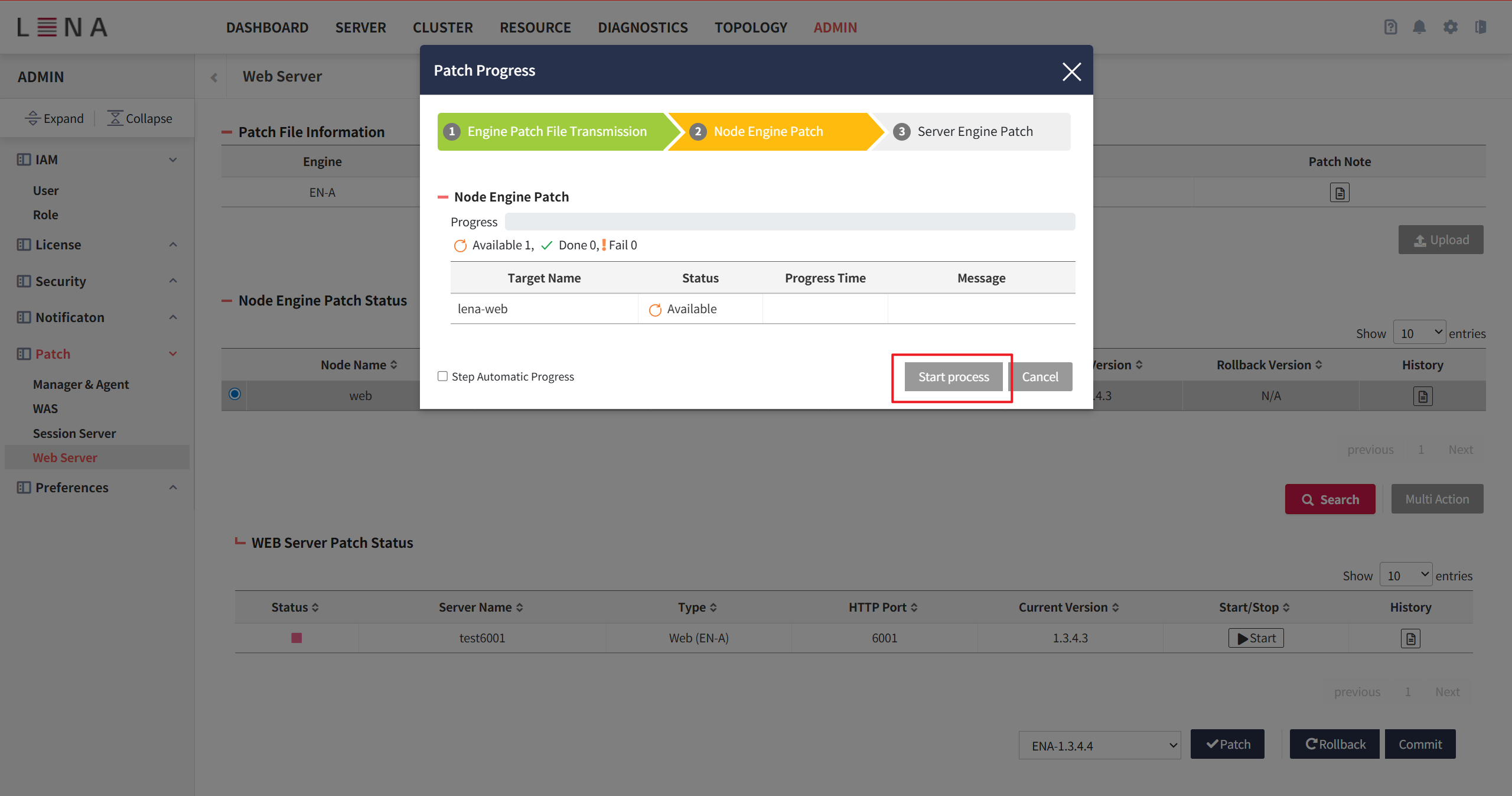Open Manager & Agent in Patch menu

[81, 385]
